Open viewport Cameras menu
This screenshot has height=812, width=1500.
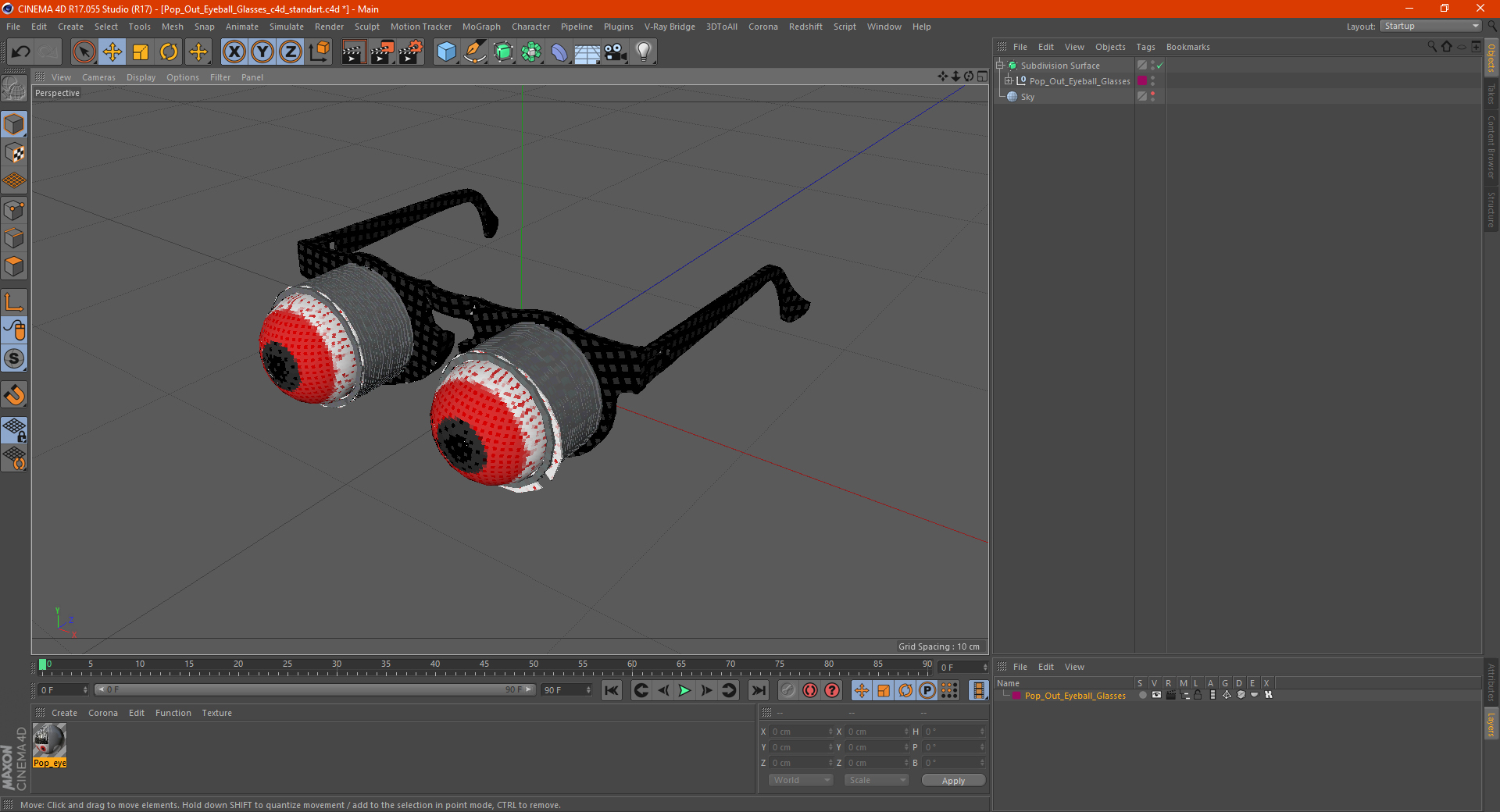[98, 77]
